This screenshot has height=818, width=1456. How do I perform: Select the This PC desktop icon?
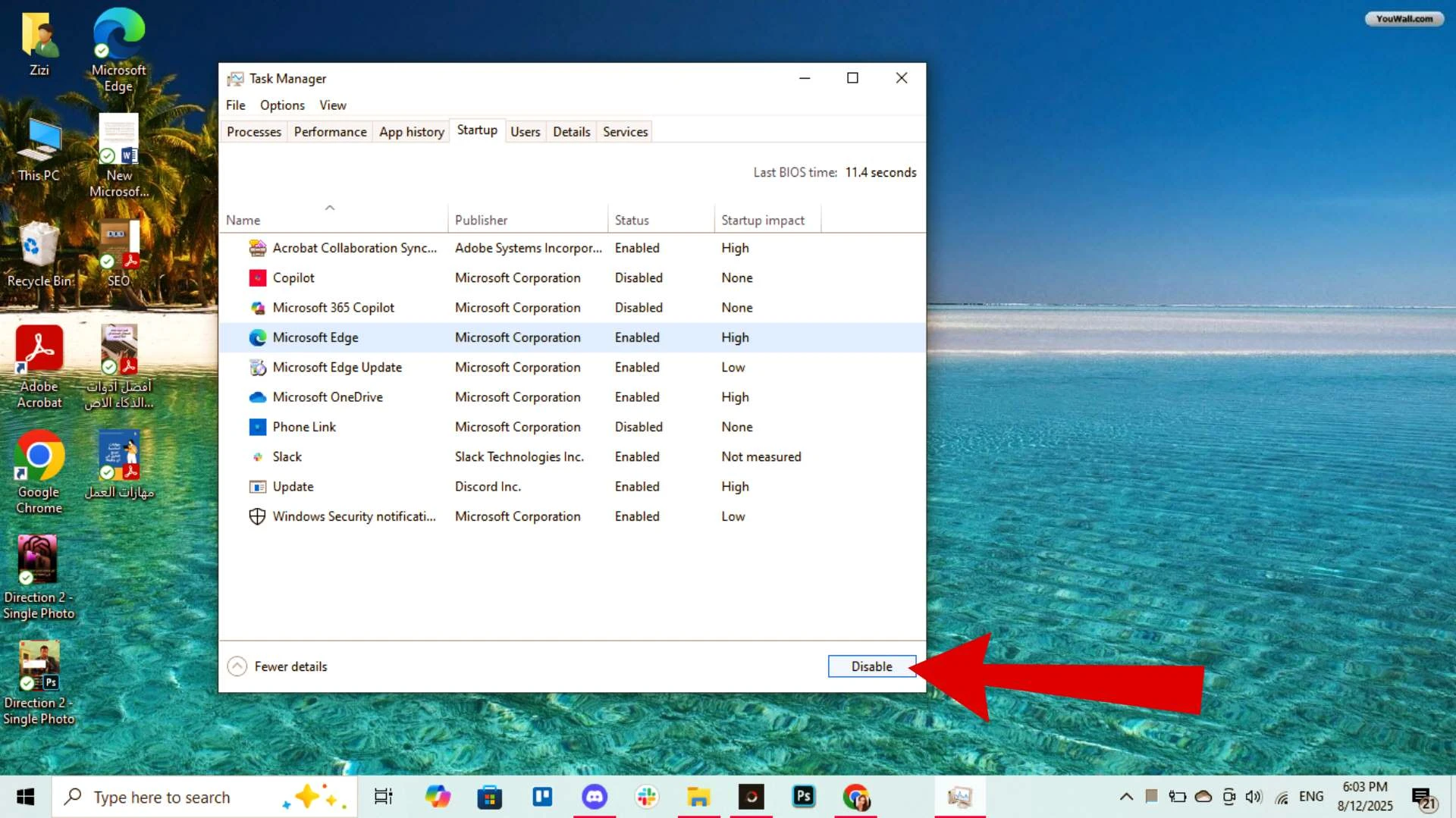tap(39, 150)
